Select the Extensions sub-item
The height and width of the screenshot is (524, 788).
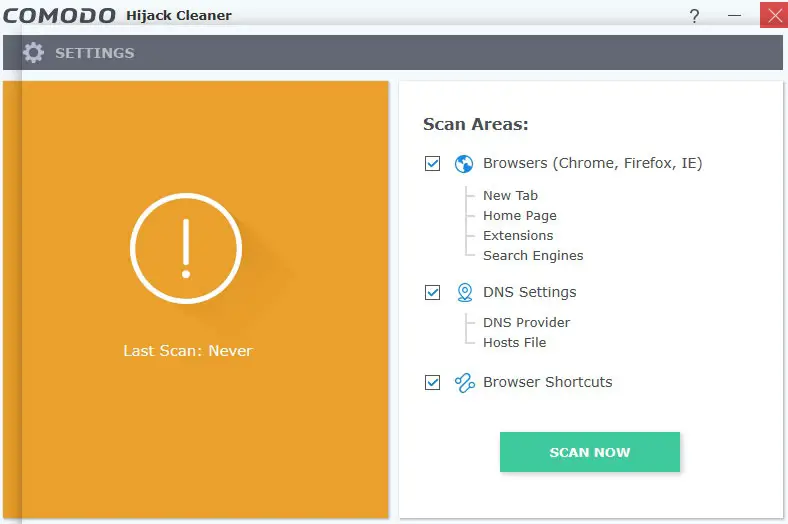(518, 236)
